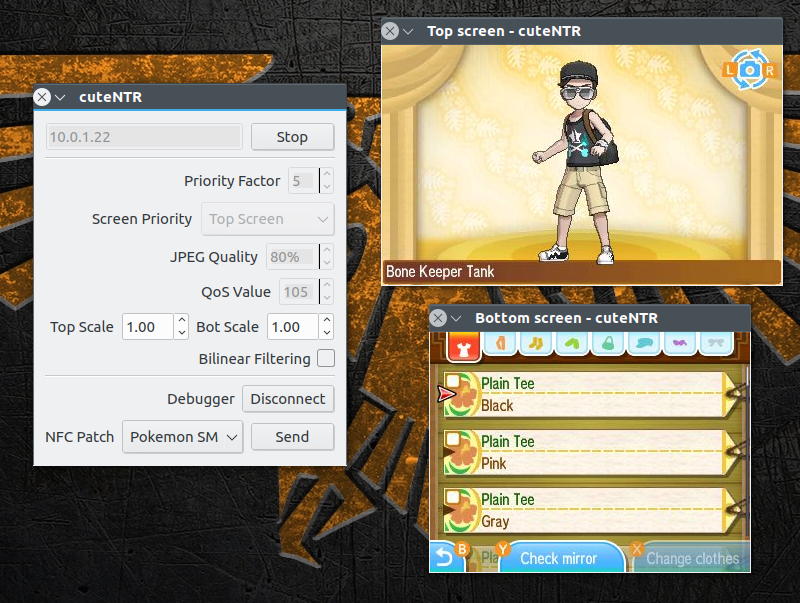Screen dimensions: 800x603
Task: Increase the QoS Value
Action: point(327,285)
